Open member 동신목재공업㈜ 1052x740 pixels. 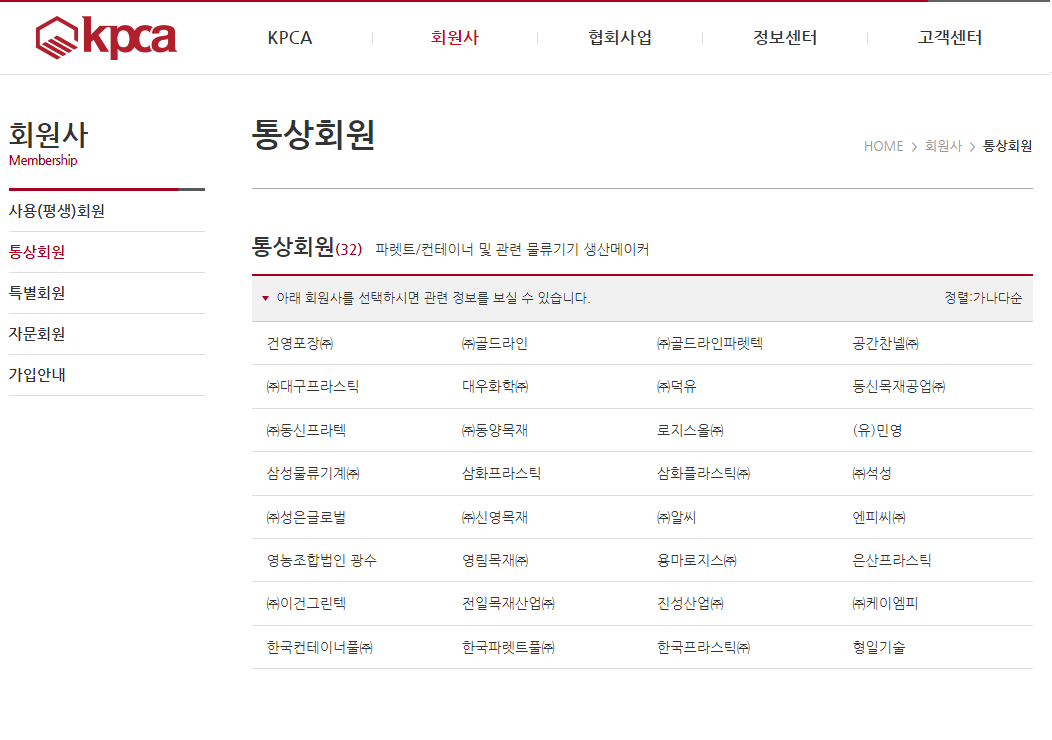pos(898,386)
